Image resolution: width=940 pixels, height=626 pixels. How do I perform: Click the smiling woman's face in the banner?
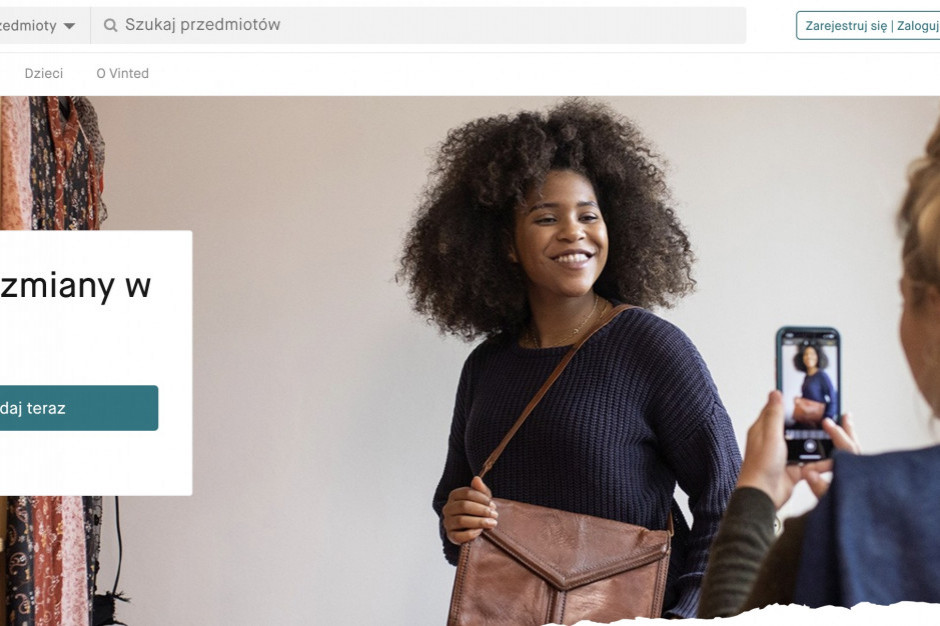pyautogui.click(x=559, y=234)
